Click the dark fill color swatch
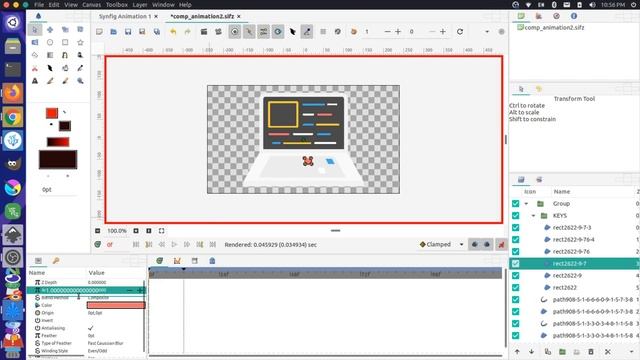 pos(65,126)
